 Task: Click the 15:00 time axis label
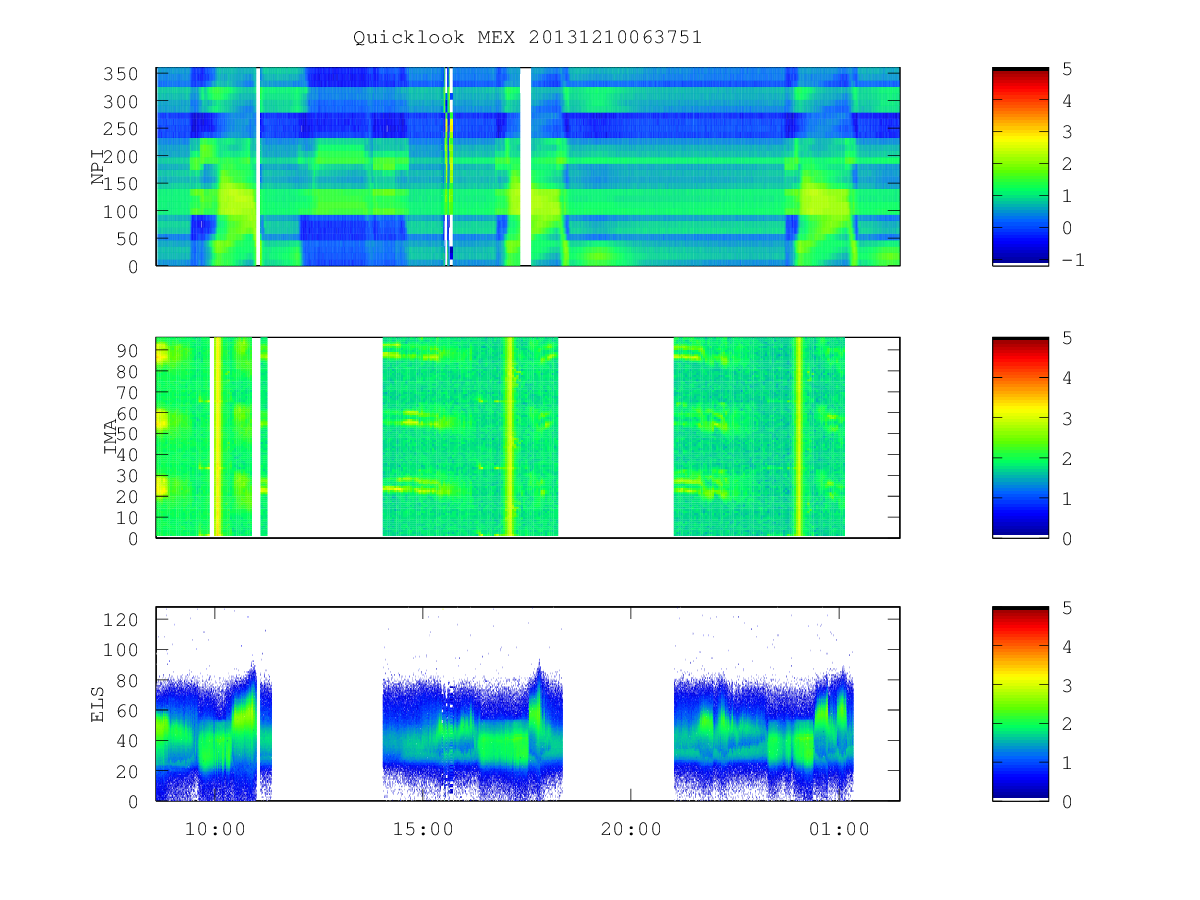click(423, 829)
